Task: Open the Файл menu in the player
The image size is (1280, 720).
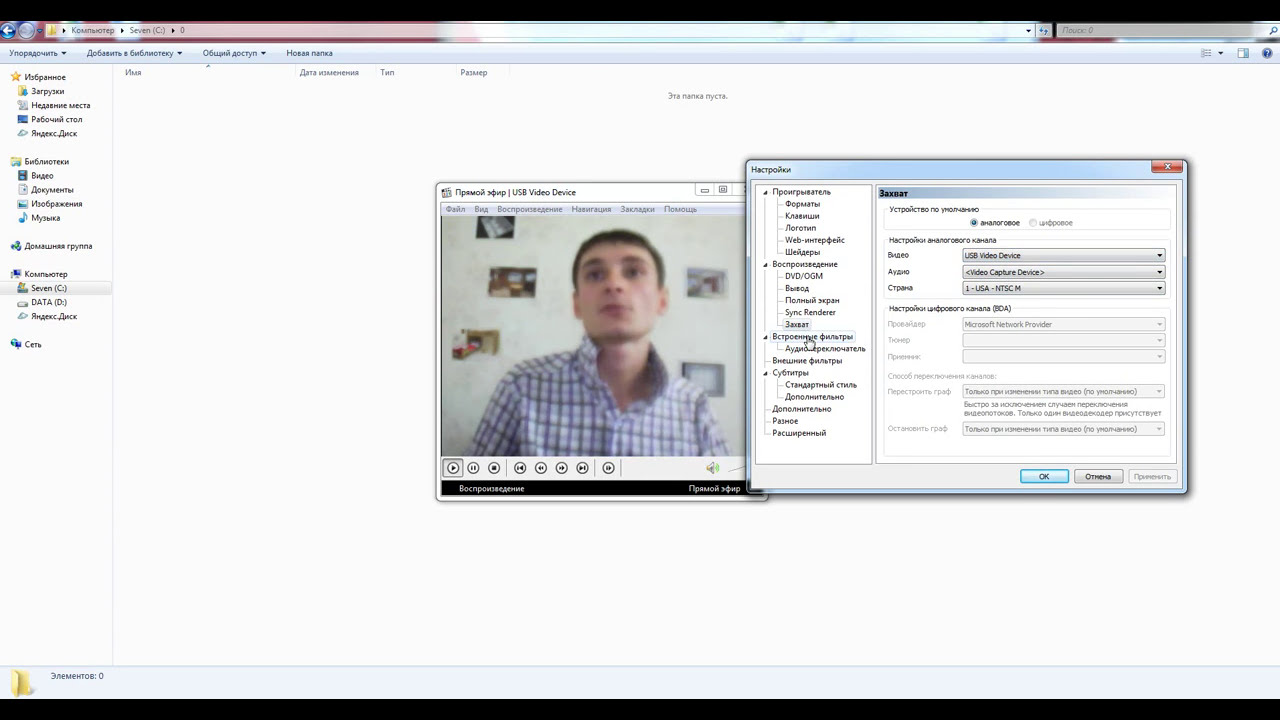Action: [x=455, y=209]
